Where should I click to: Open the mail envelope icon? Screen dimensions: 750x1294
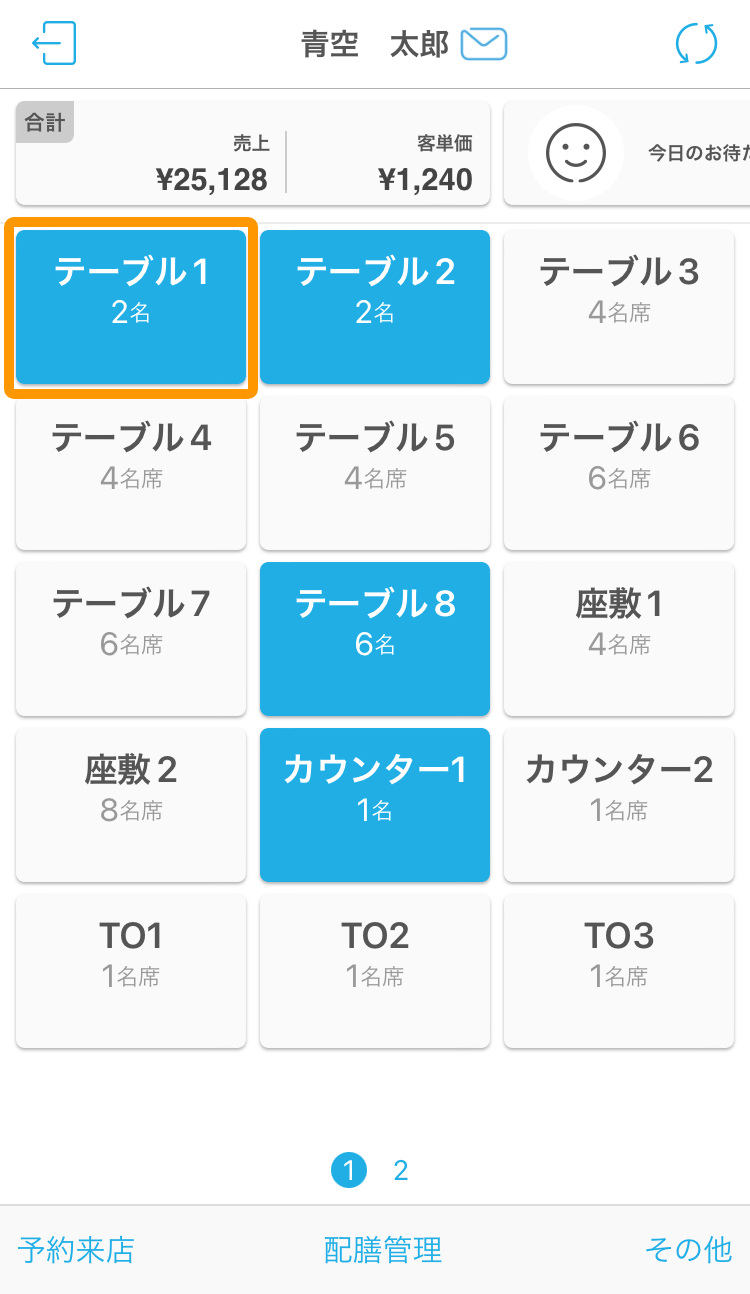(x=484, y=44)
